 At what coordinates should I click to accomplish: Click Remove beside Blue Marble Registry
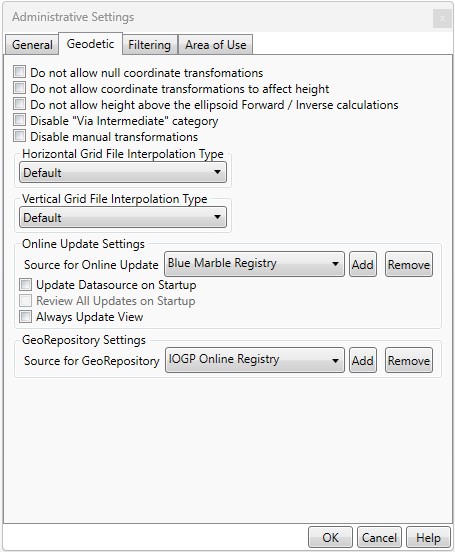(409, 264)
